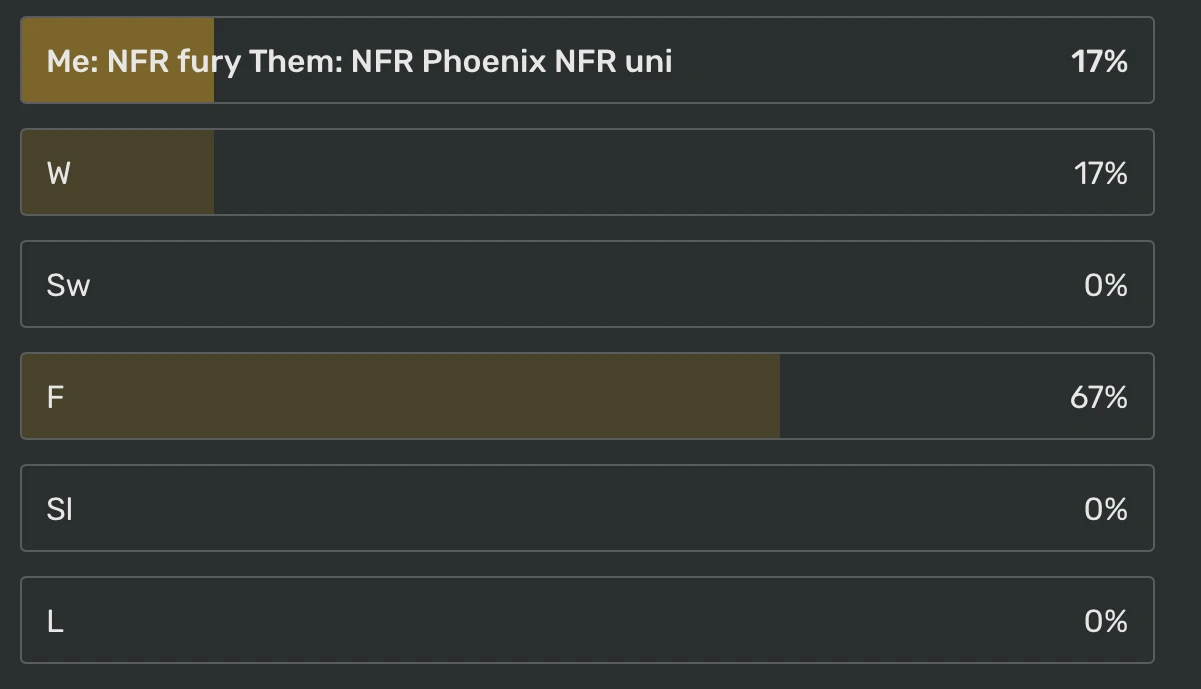This screenshot has height=689, width=1201.
Task: Vote for the "Me: NFR fury Them: NFR Phoenix NFR uni" option
Action: [x=590, y=60]
